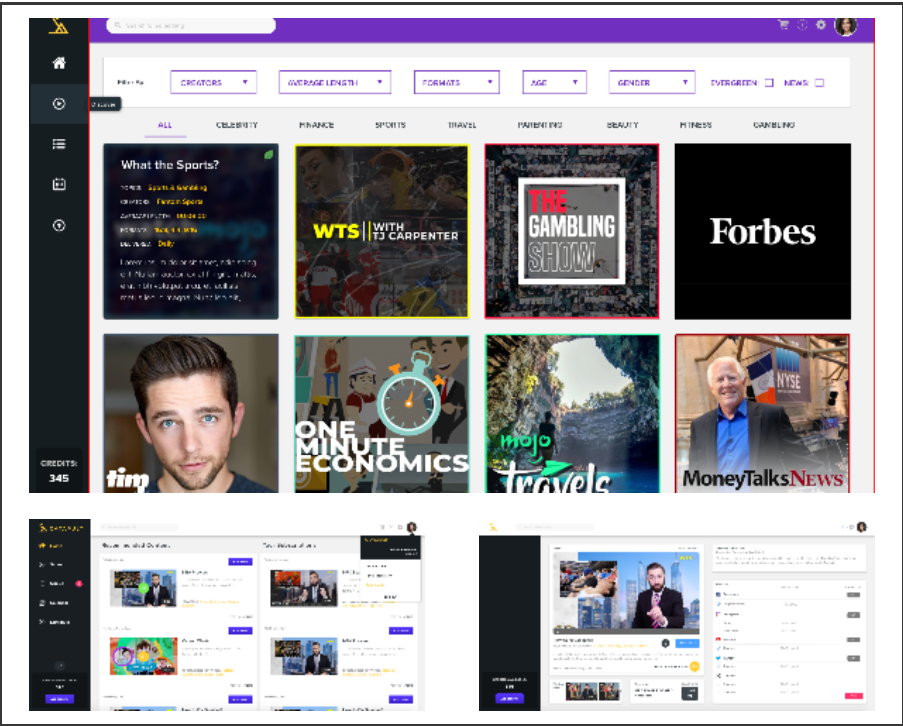This screenshot has height=726, width=903.
Task: Switch to the Finance category tab
Action: (x=316, y=125)
